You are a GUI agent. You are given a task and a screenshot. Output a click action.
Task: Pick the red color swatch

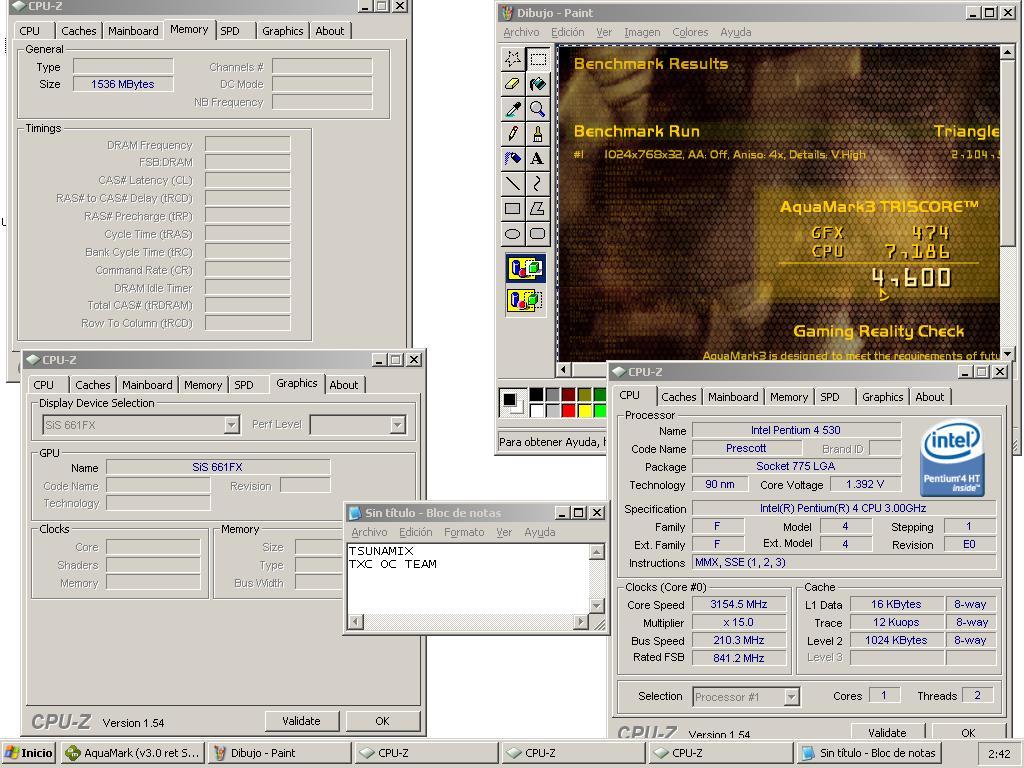tap(568, 410)
